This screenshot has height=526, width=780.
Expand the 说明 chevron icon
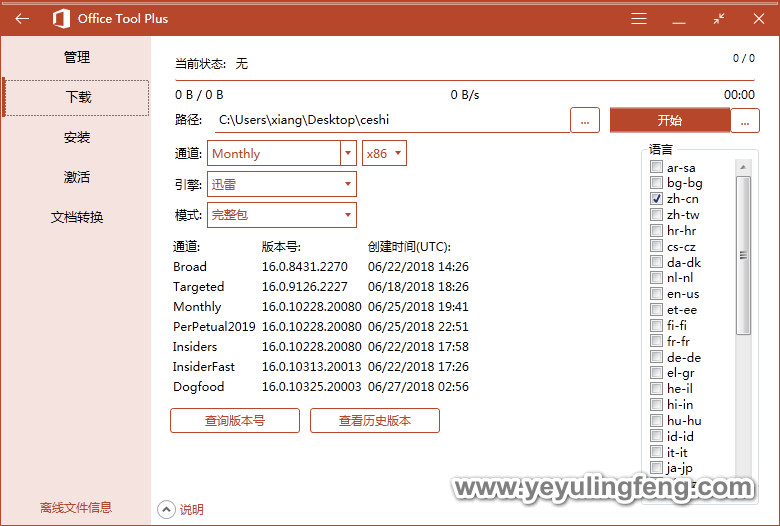point(166,509)
